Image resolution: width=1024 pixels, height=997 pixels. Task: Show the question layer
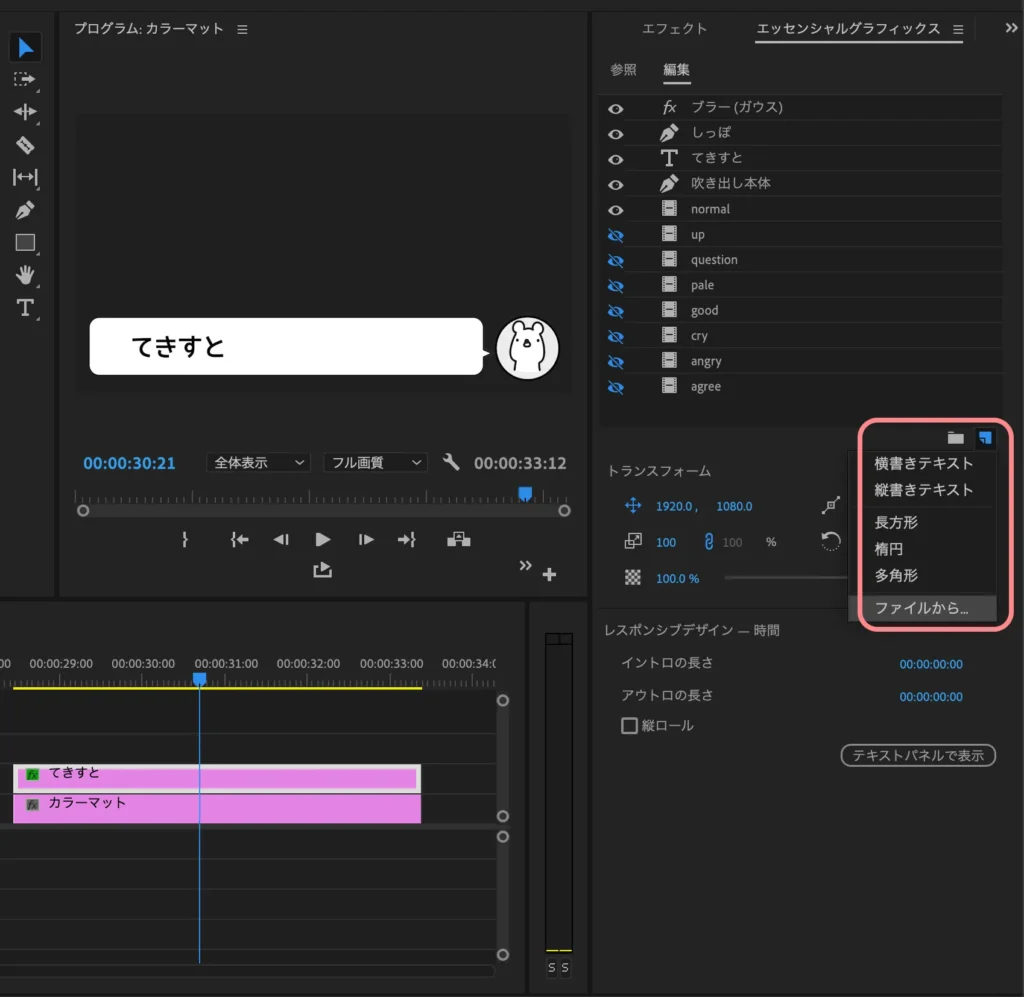point(616,261)
